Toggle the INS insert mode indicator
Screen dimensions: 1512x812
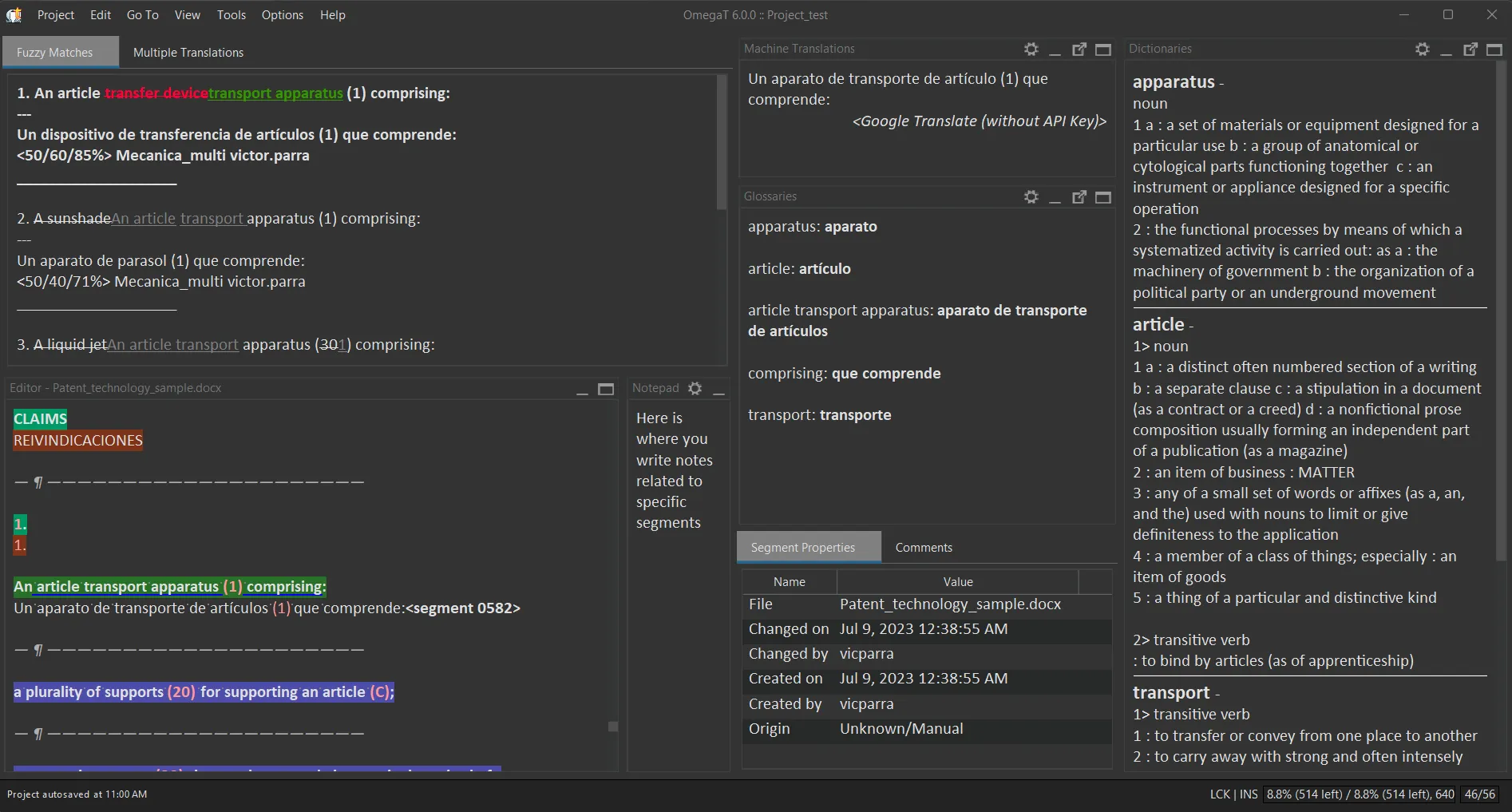(1248, 794)
